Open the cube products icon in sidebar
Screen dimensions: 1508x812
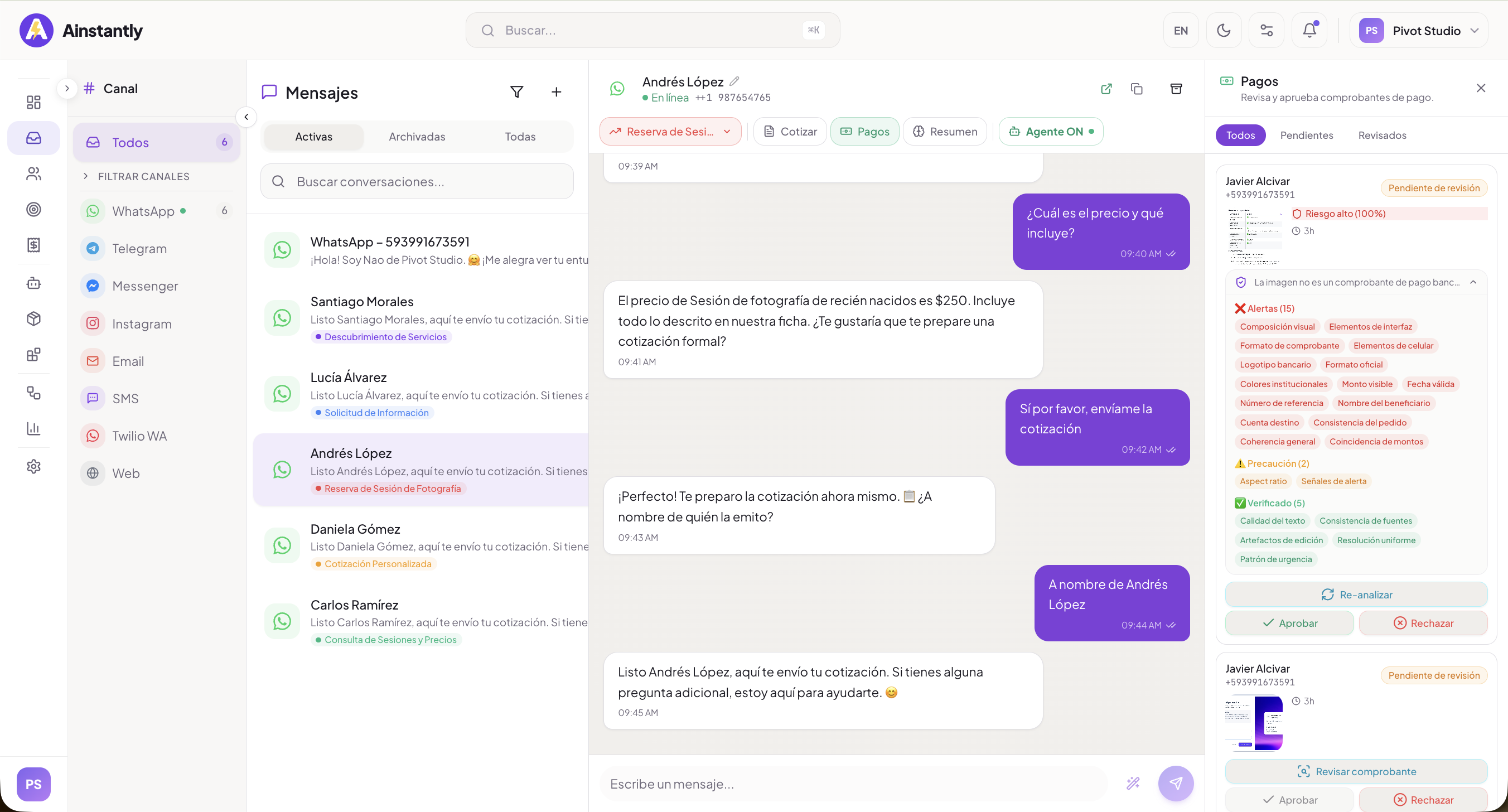[33, 319]
